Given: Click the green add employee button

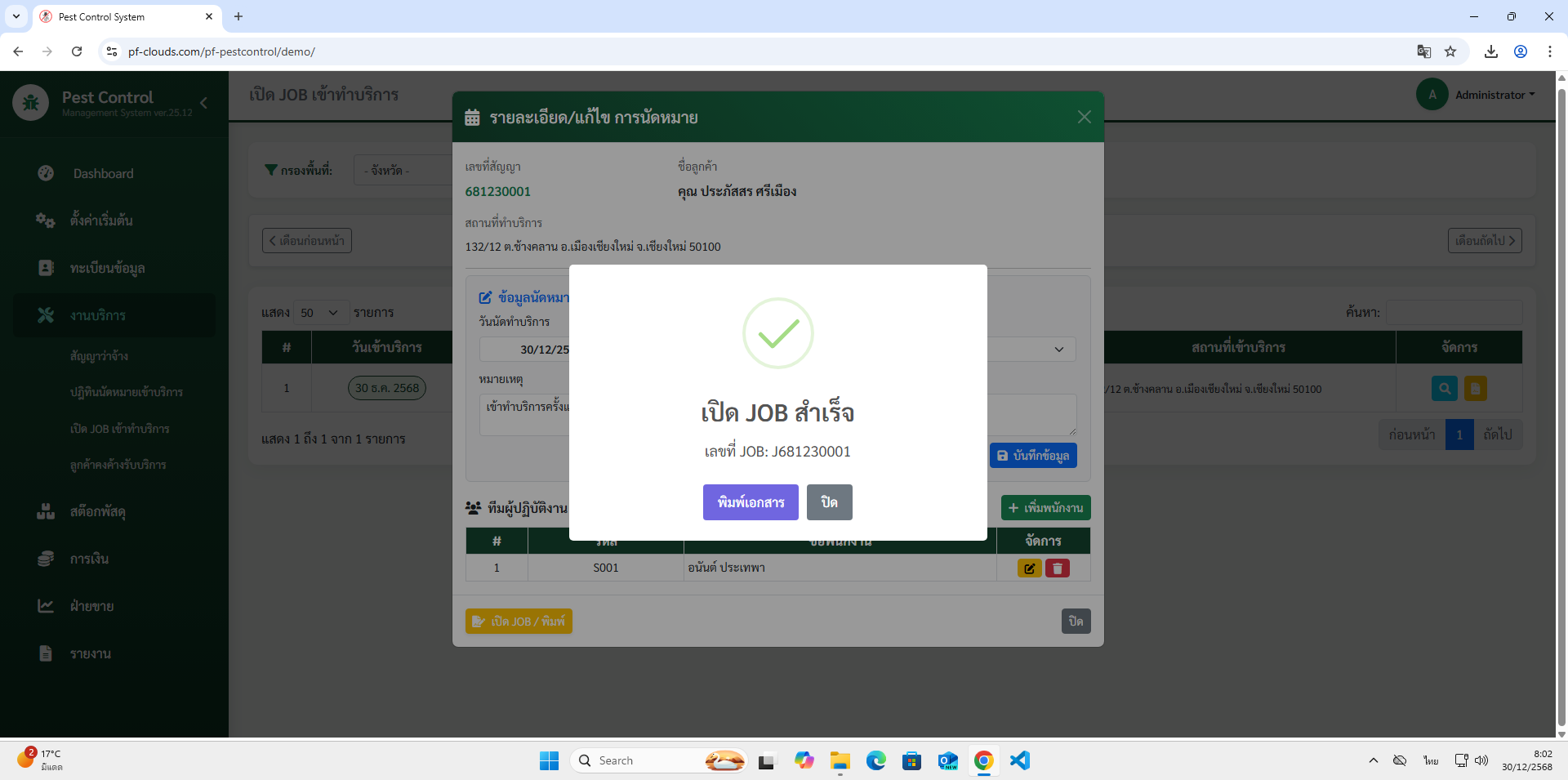Looking at the screenshot, I should pos(1045,508).
